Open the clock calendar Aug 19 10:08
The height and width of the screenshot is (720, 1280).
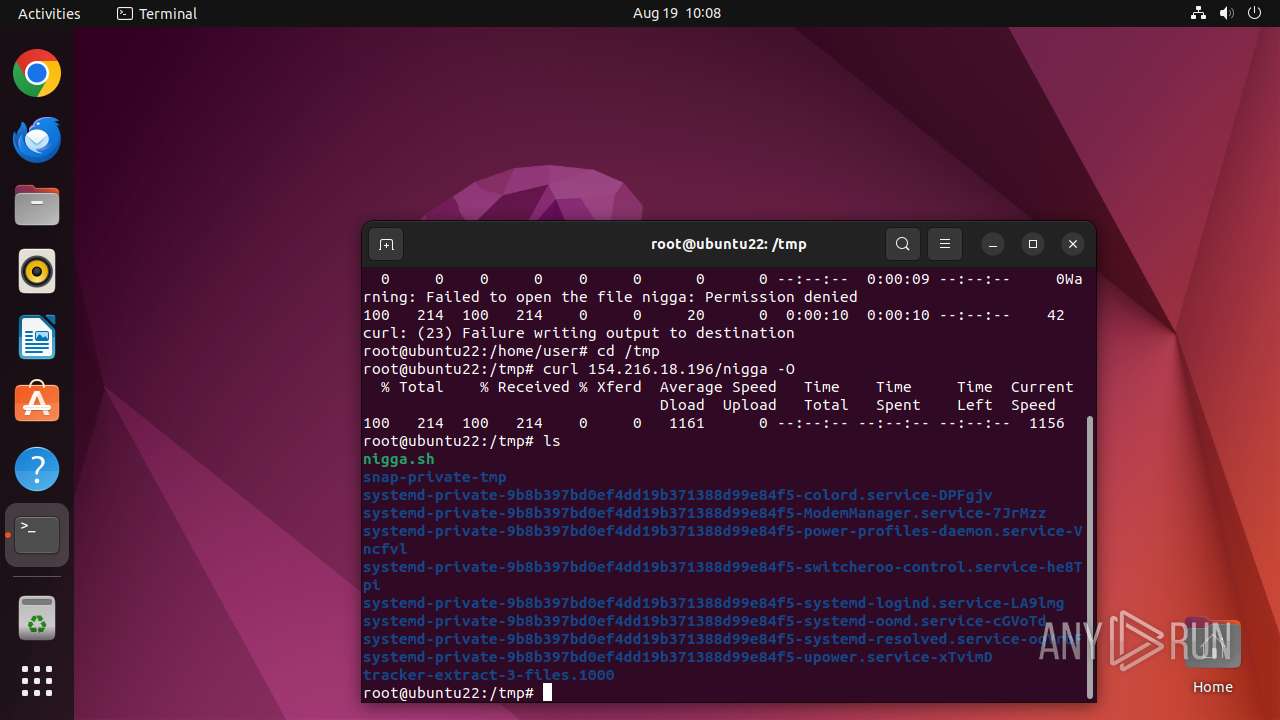coord(677,13)
